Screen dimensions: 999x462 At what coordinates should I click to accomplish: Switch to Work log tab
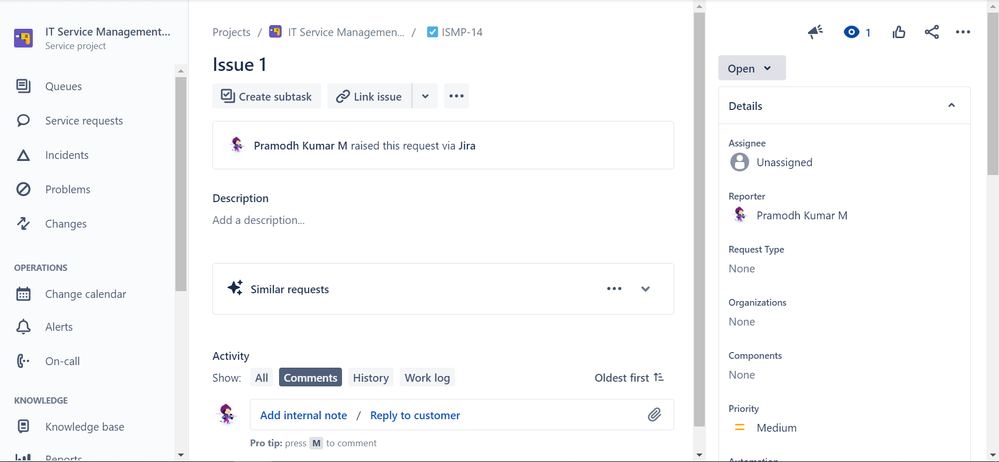click(x=427, y=378)
